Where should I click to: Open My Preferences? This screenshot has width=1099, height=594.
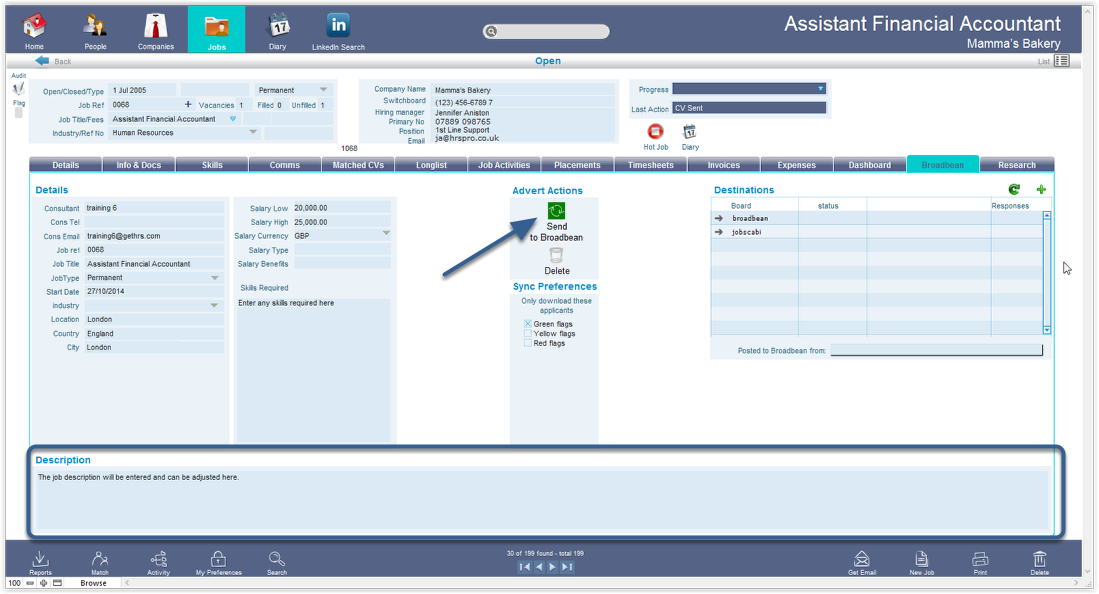coord(219,562)
